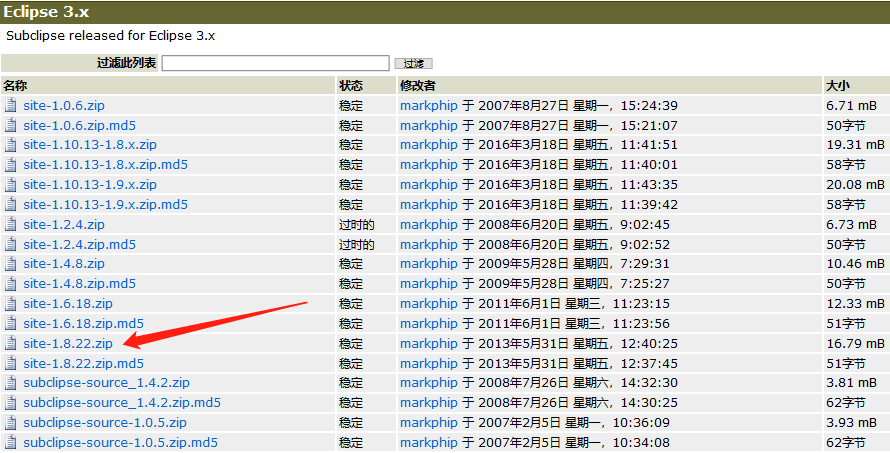Viewport: 890px width, 453px height.
Task: Open site-1.0.6.zip.md5 link
Action: click(79, 125)
